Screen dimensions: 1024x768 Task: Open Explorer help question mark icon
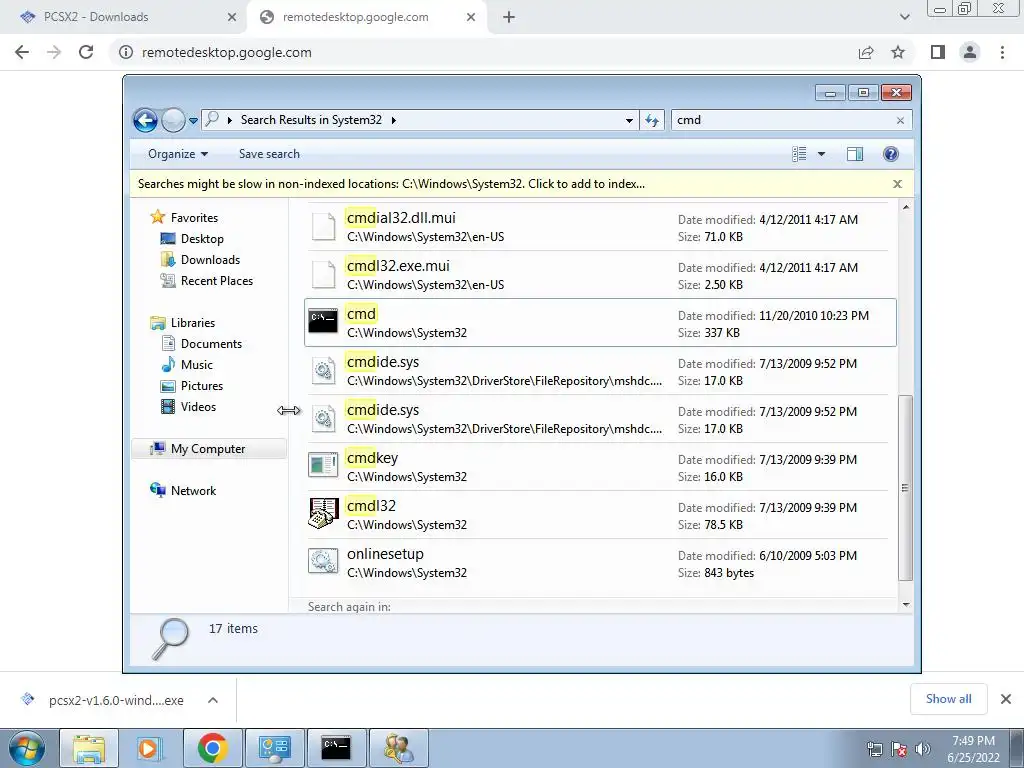point(891,154)
